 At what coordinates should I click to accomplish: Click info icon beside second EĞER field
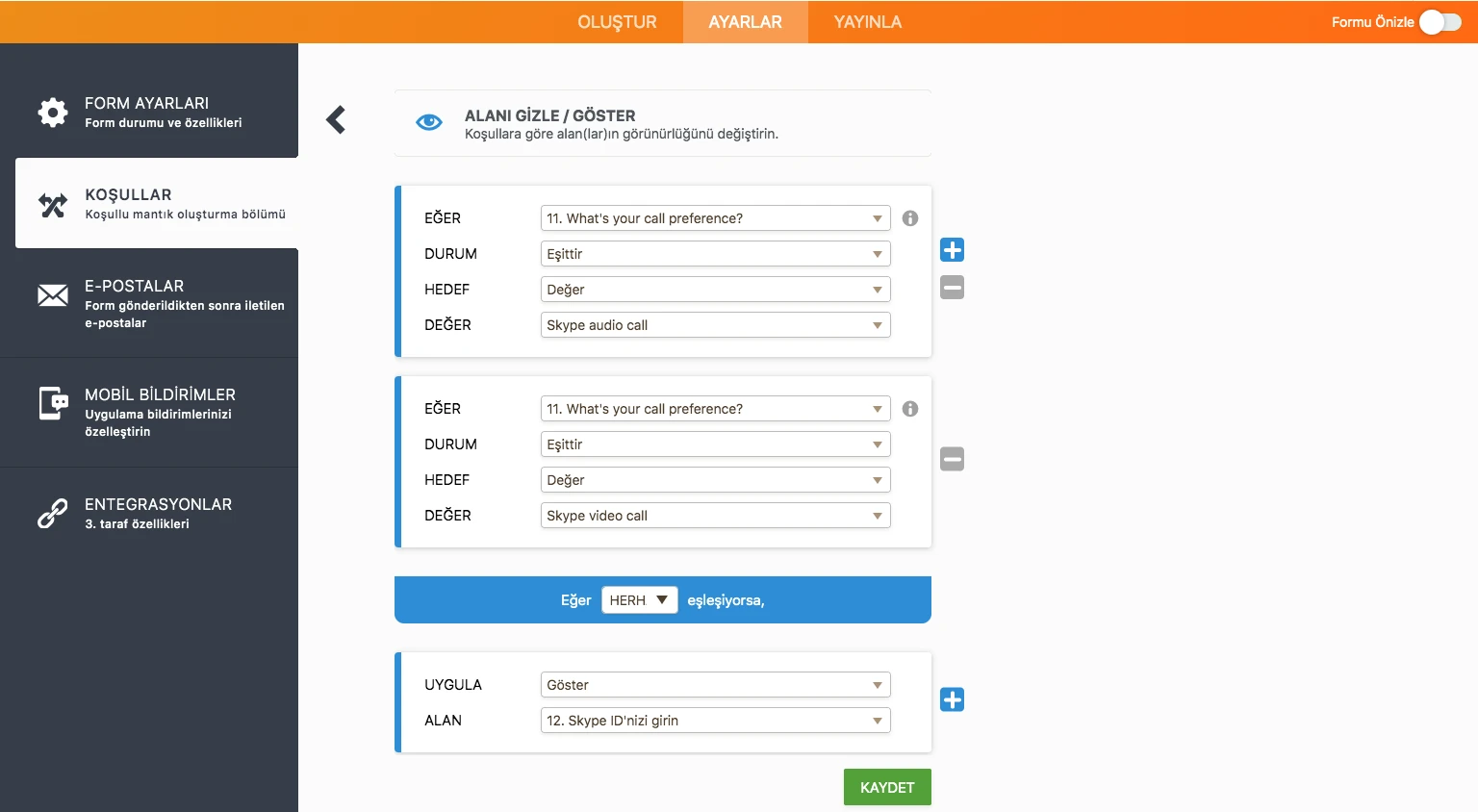pyautogui.click(x=910, y=409)
